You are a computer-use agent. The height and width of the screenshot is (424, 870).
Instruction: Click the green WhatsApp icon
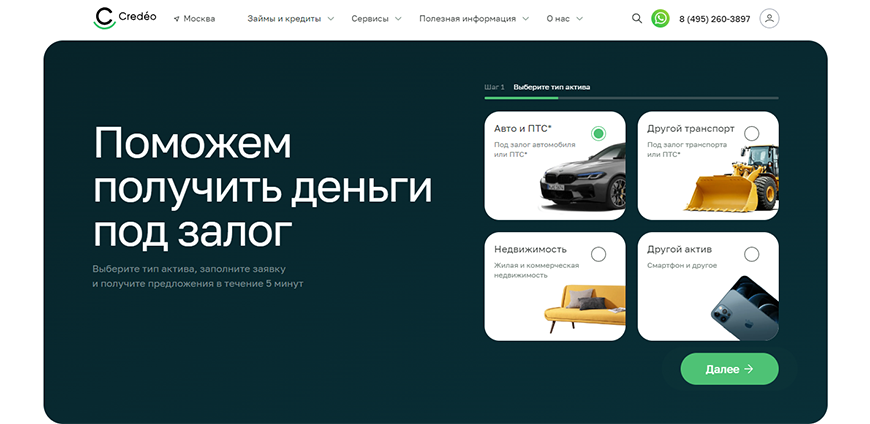pos(660,18)
